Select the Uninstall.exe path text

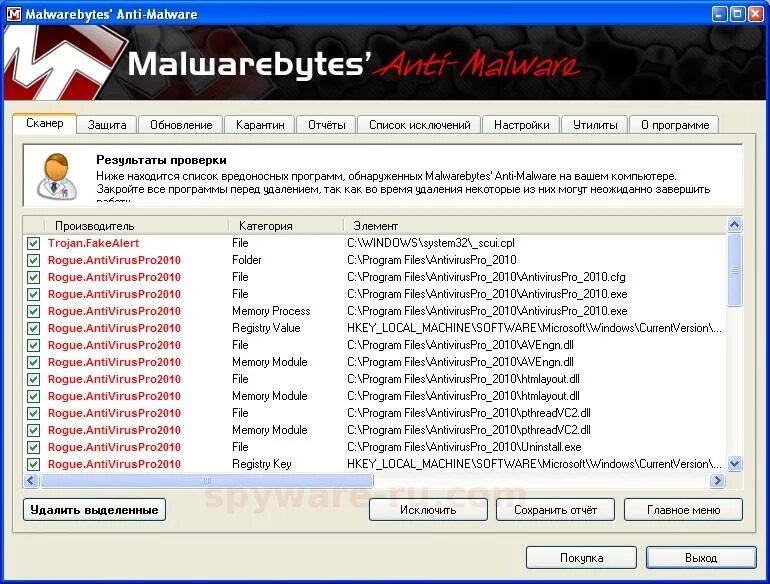pyautogui.click(x=464, y=447)
